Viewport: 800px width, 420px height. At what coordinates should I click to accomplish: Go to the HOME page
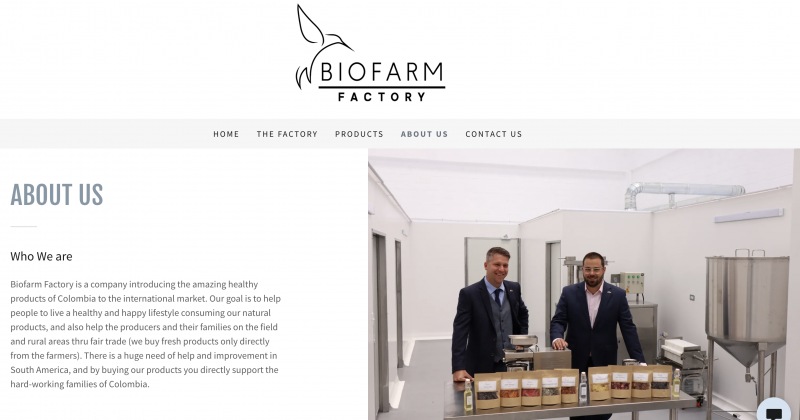226,134
